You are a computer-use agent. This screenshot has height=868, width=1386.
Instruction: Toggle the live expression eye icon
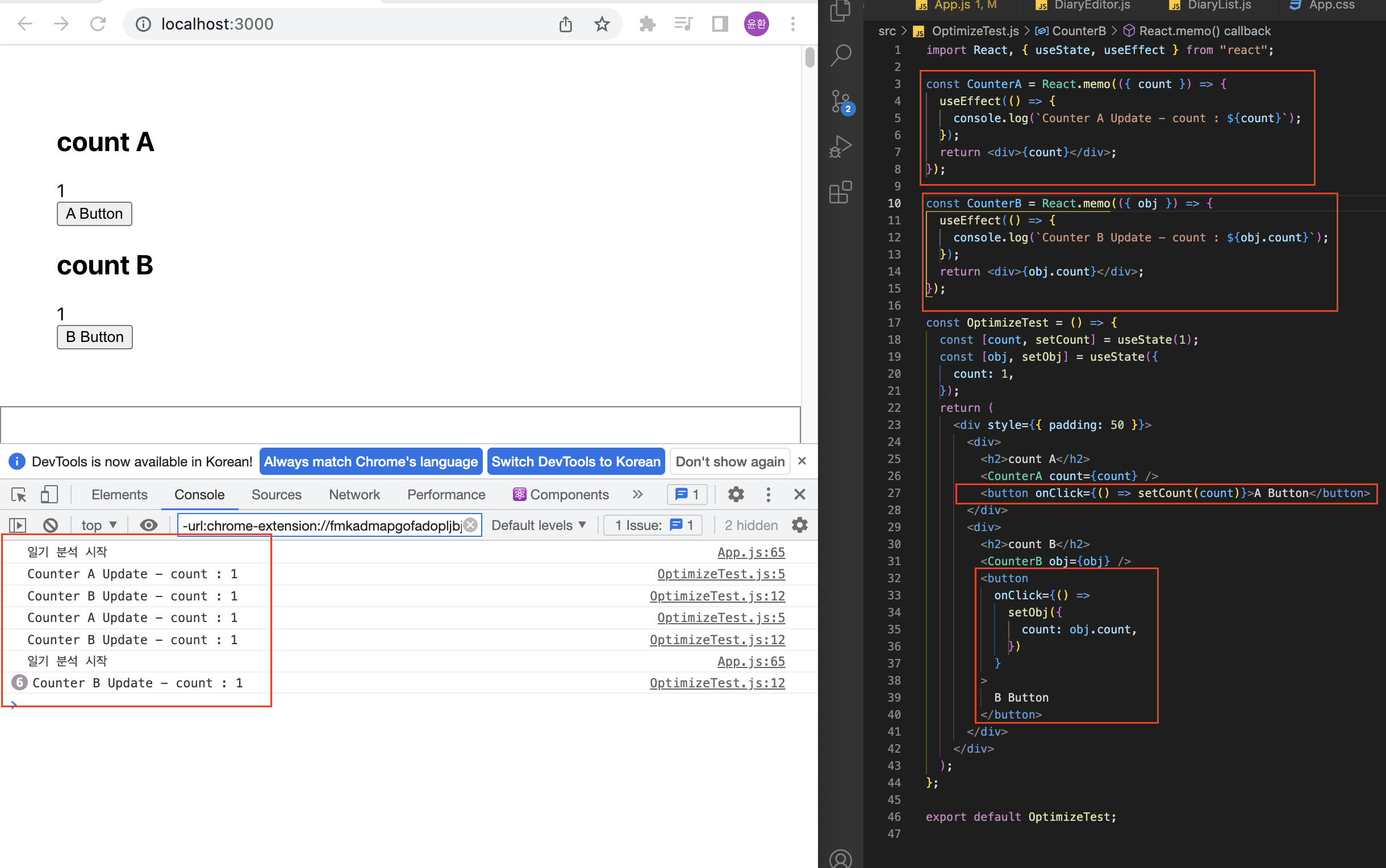[x=149, y=525]
